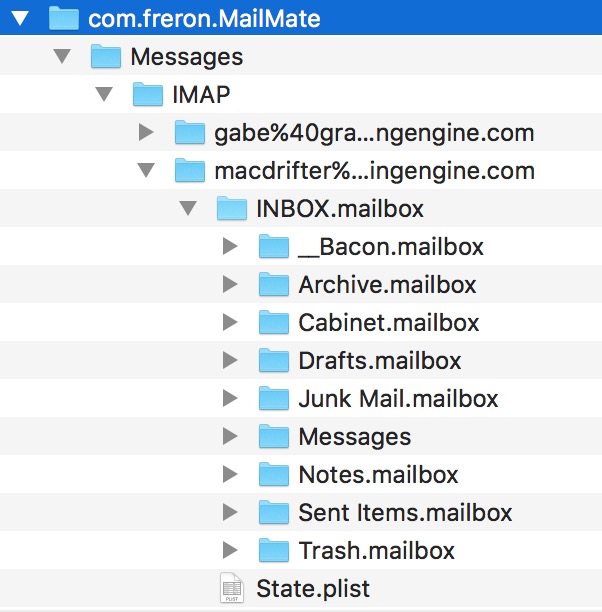Expand the Archive.mailbox disclosure triangle
The image size is (602, 612).
pos(230,284)
